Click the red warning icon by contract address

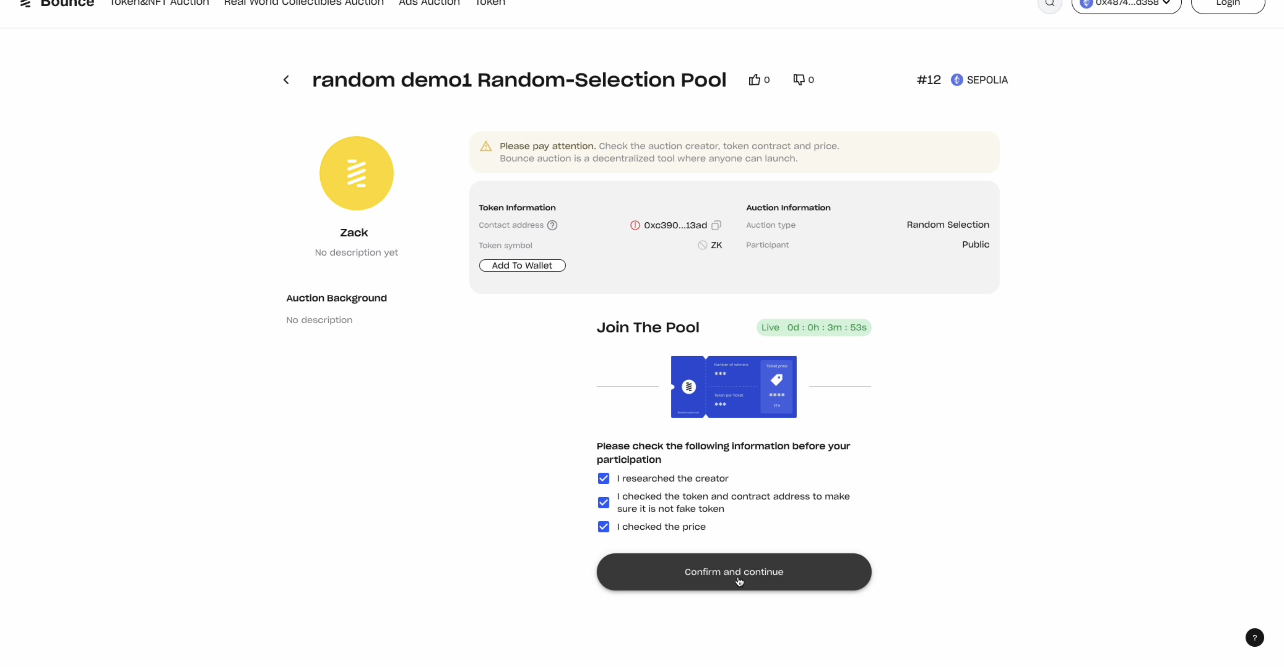635,226
